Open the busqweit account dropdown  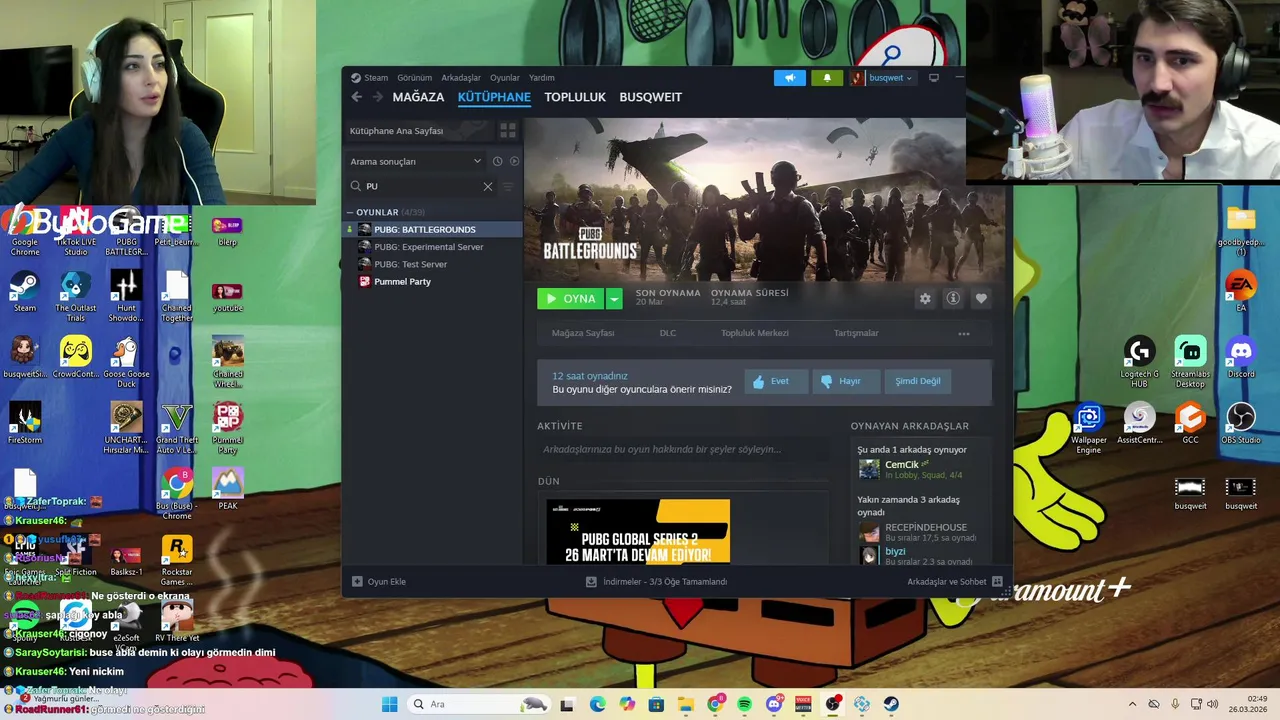click(x=882, y=77)
